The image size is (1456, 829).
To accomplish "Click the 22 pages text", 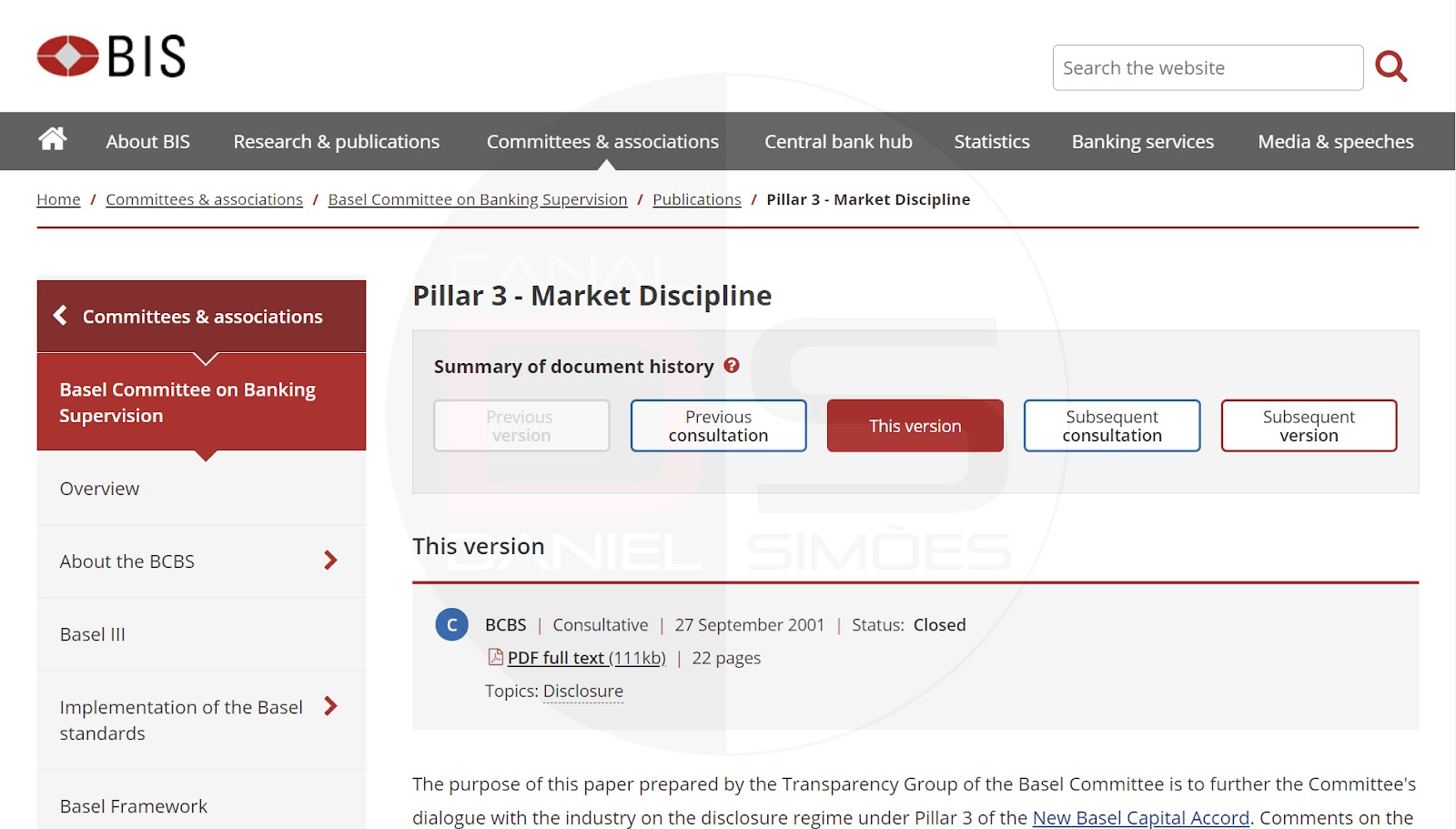I will coord(726,658).
